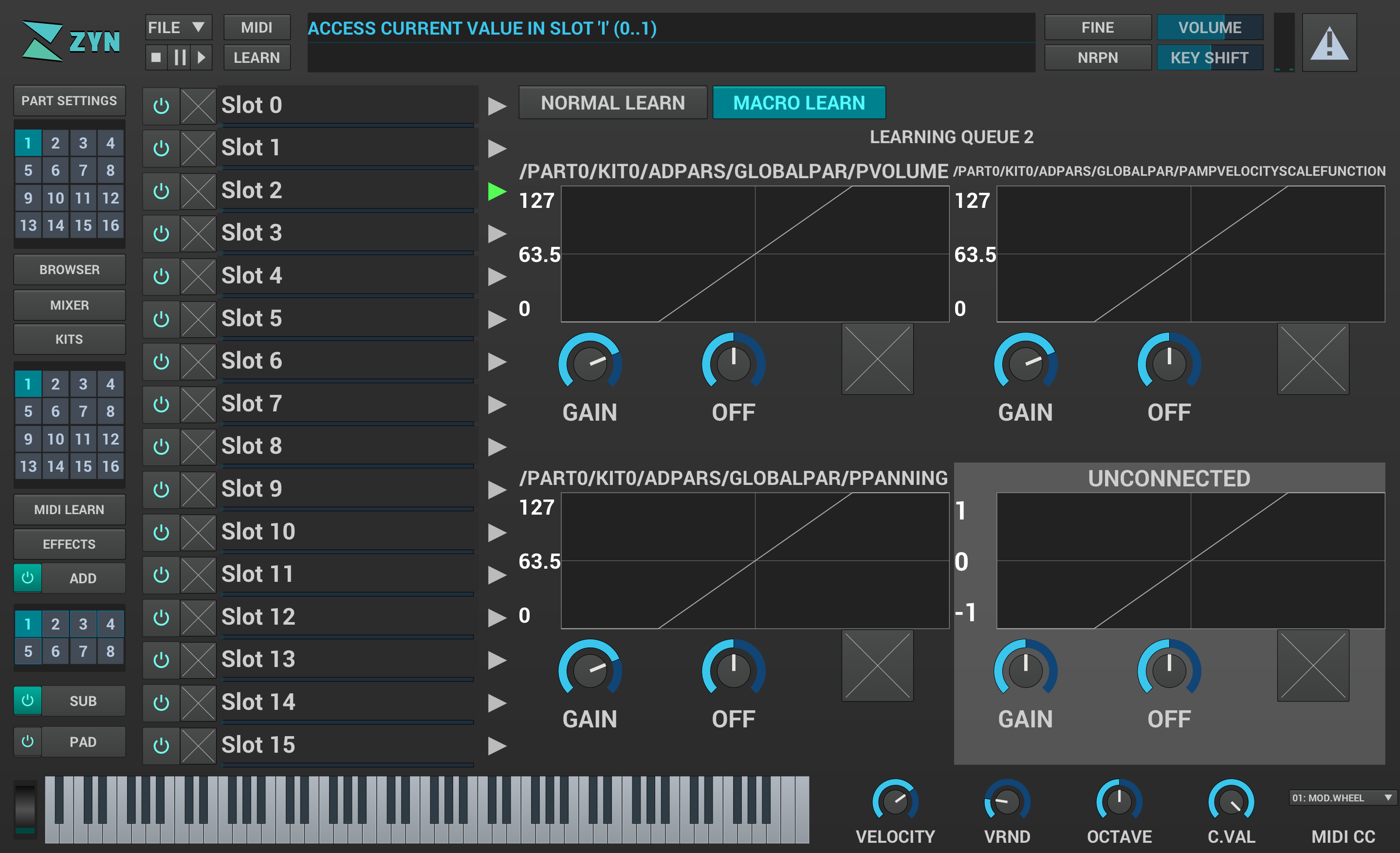Toggle power for Slot 13
Screen dimensions: 1400x853
pyautogui.click(x=161, y=660)
